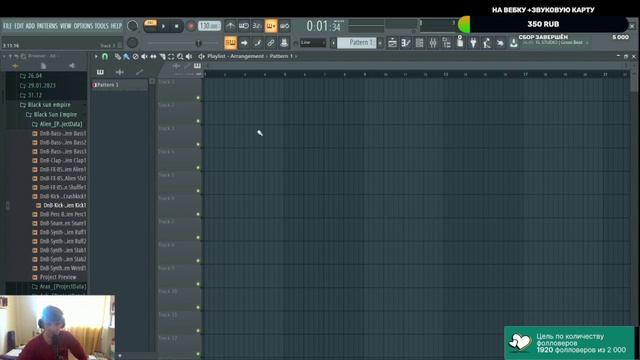Open the FILE menu
Image resolution: width=640 pixels, height=360 pixels.
coord(7,26)
